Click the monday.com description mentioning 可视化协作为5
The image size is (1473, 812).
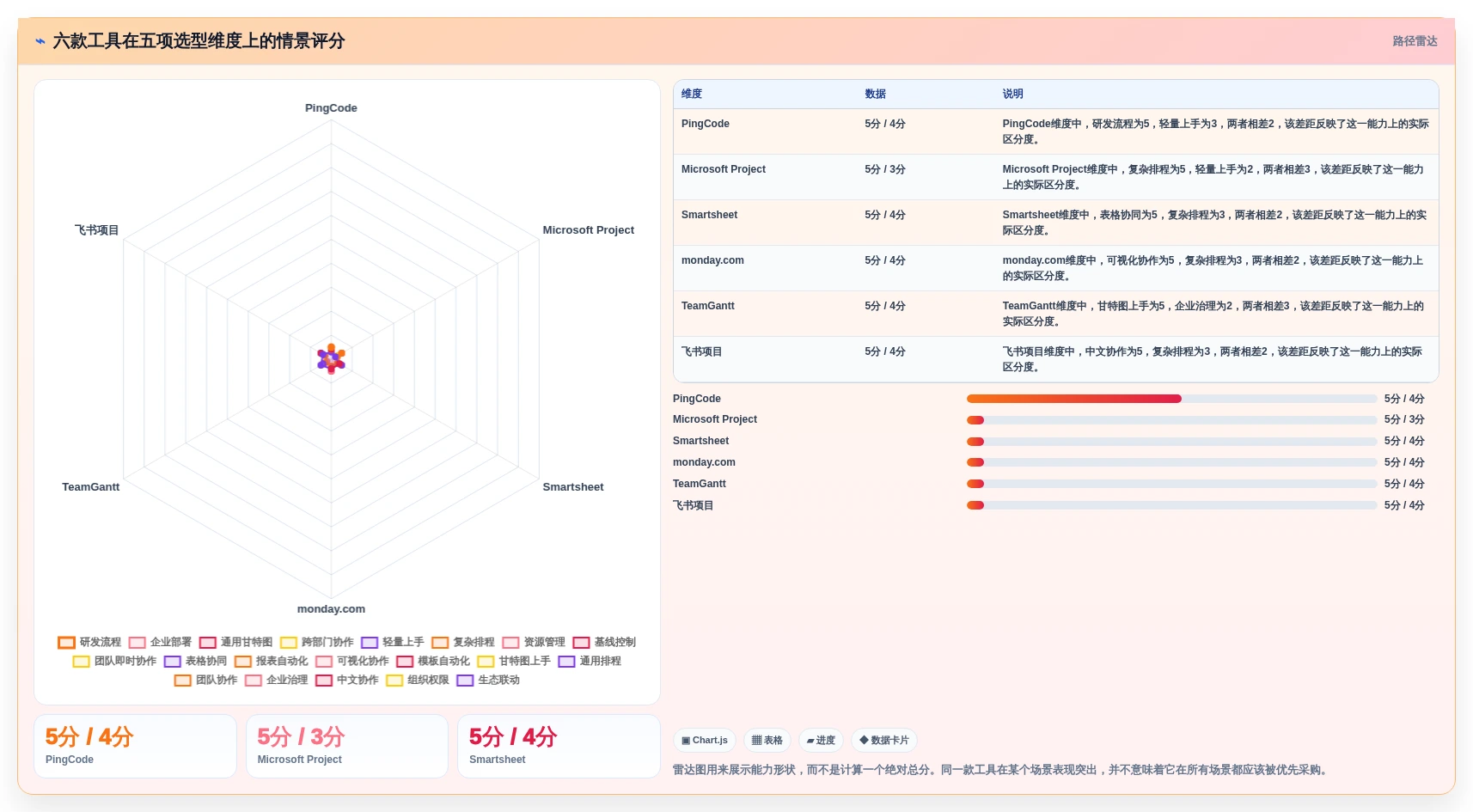[1212, 268]
